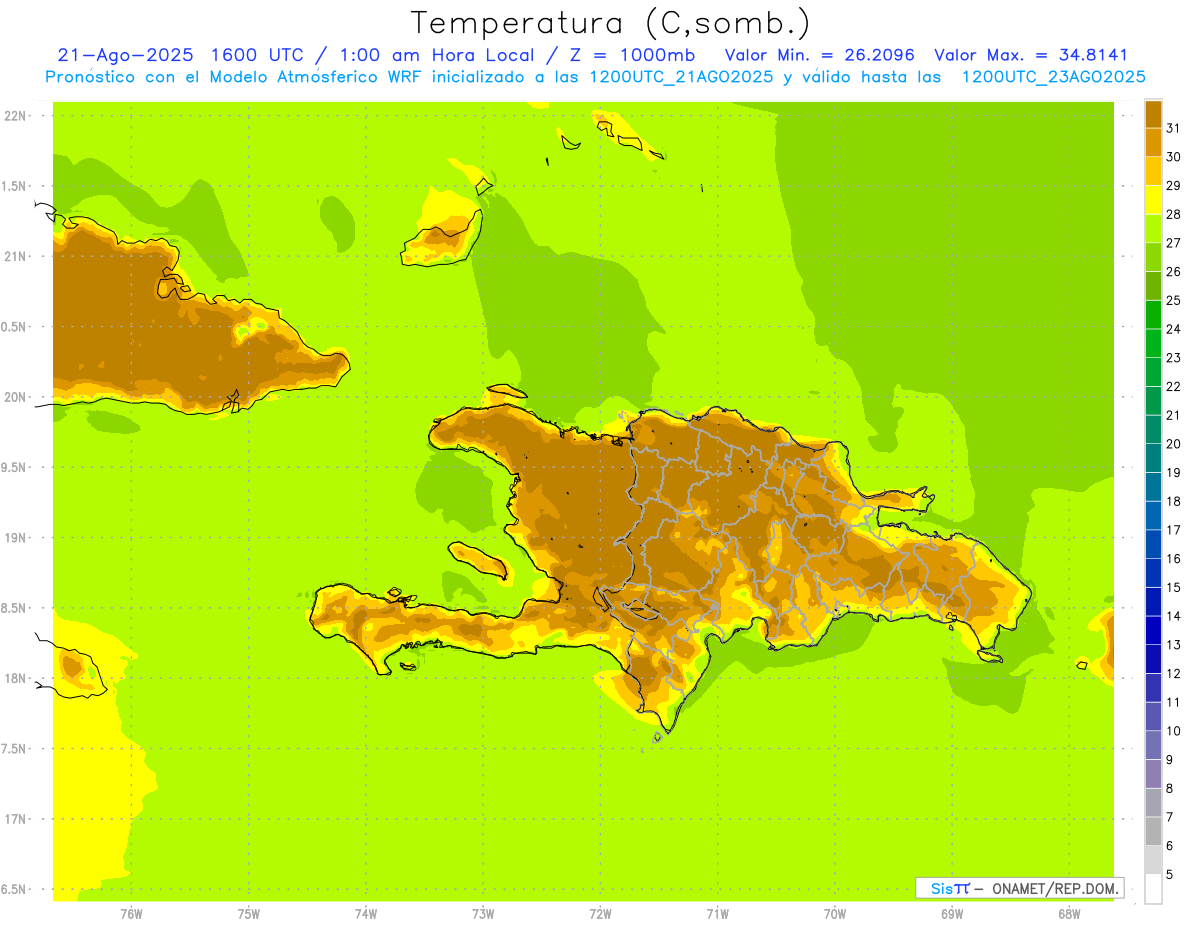The height and width of the screenshot is (927, 1200).
Task: Pick the gray swatch between 6 and 7
Action: (x=1153, y=831)
